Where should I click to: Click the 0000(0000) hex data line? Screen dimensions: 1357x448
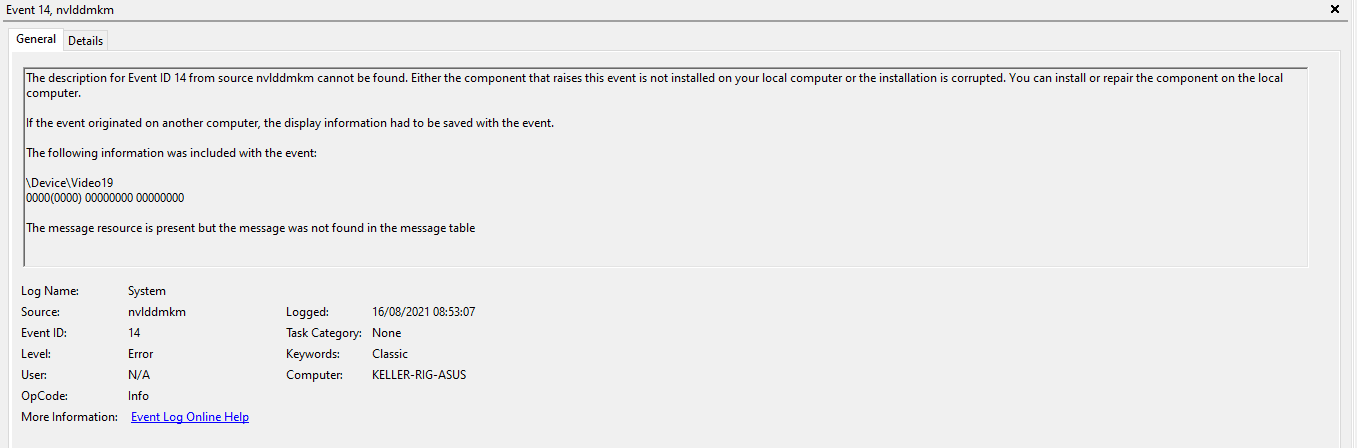click(105, 198)
